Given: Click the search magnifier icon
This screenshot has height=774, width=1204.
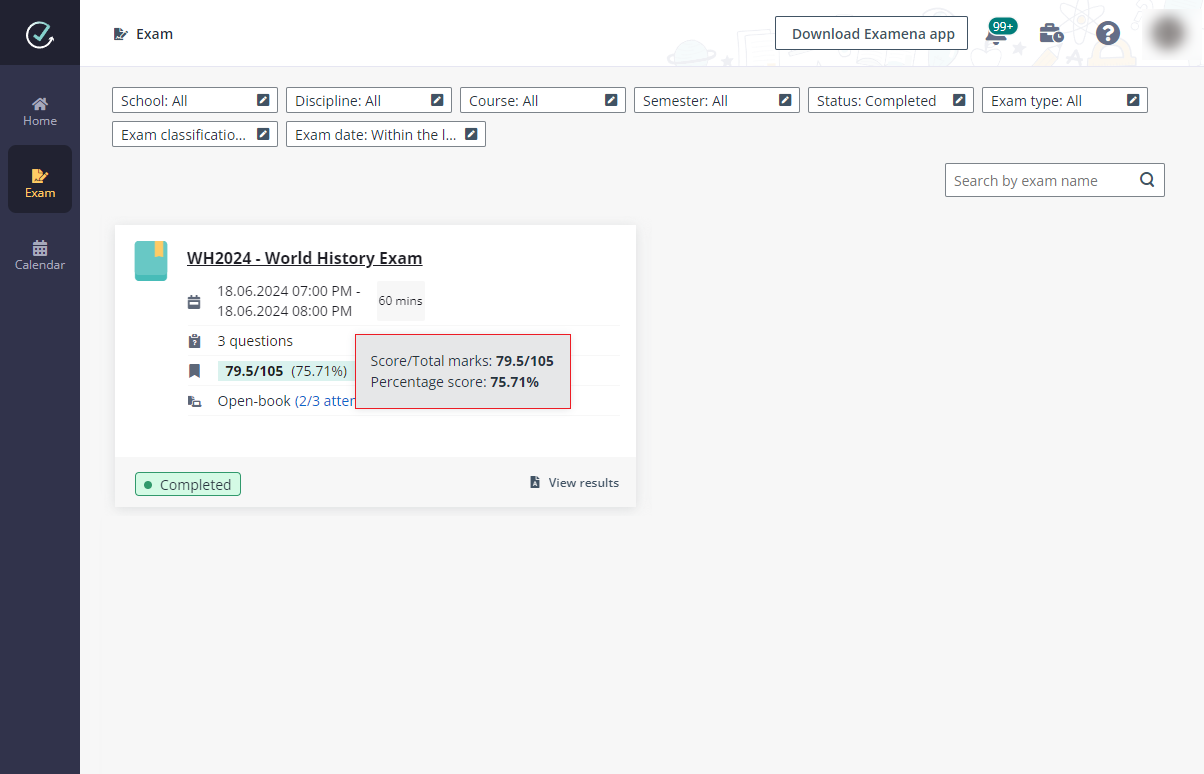Looking at the screenshot, I should pos(1147,180).
